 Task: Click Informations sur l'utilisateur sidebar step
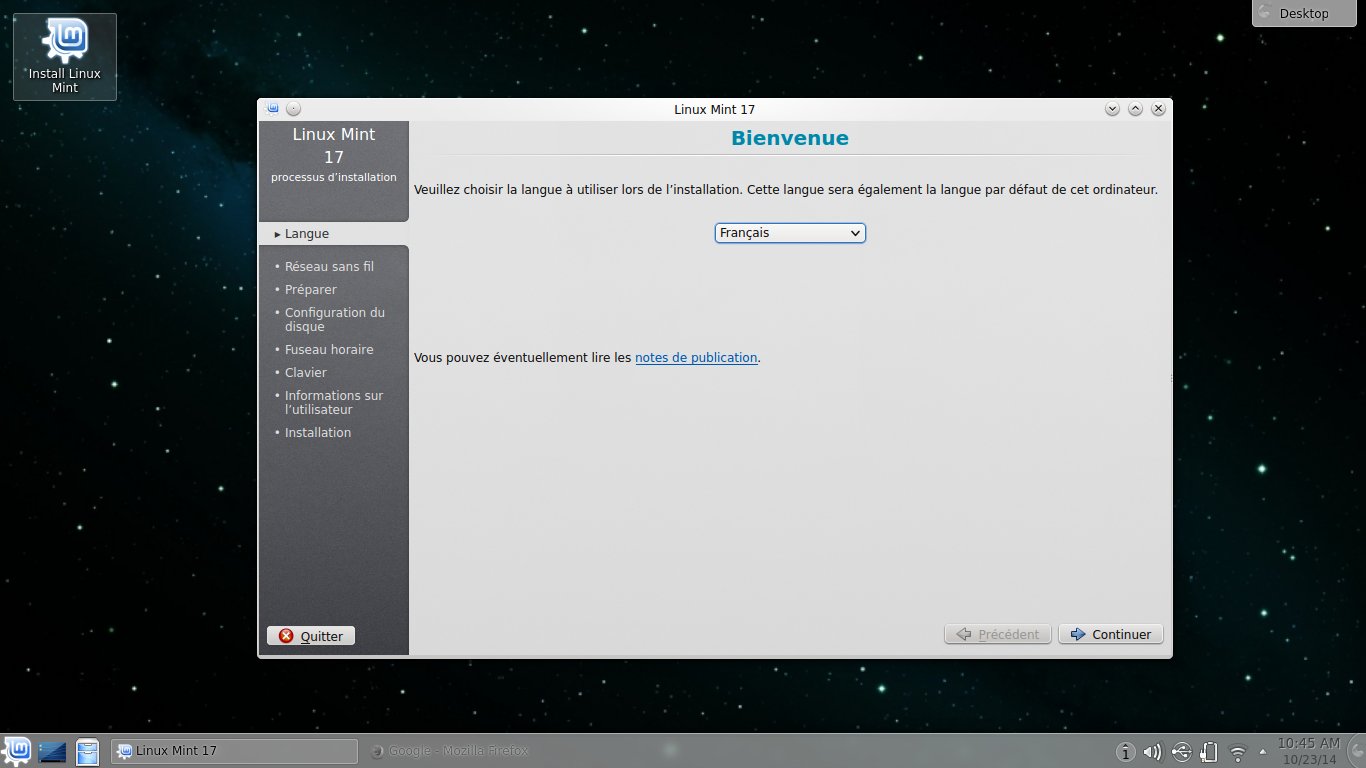click(334, 403)
